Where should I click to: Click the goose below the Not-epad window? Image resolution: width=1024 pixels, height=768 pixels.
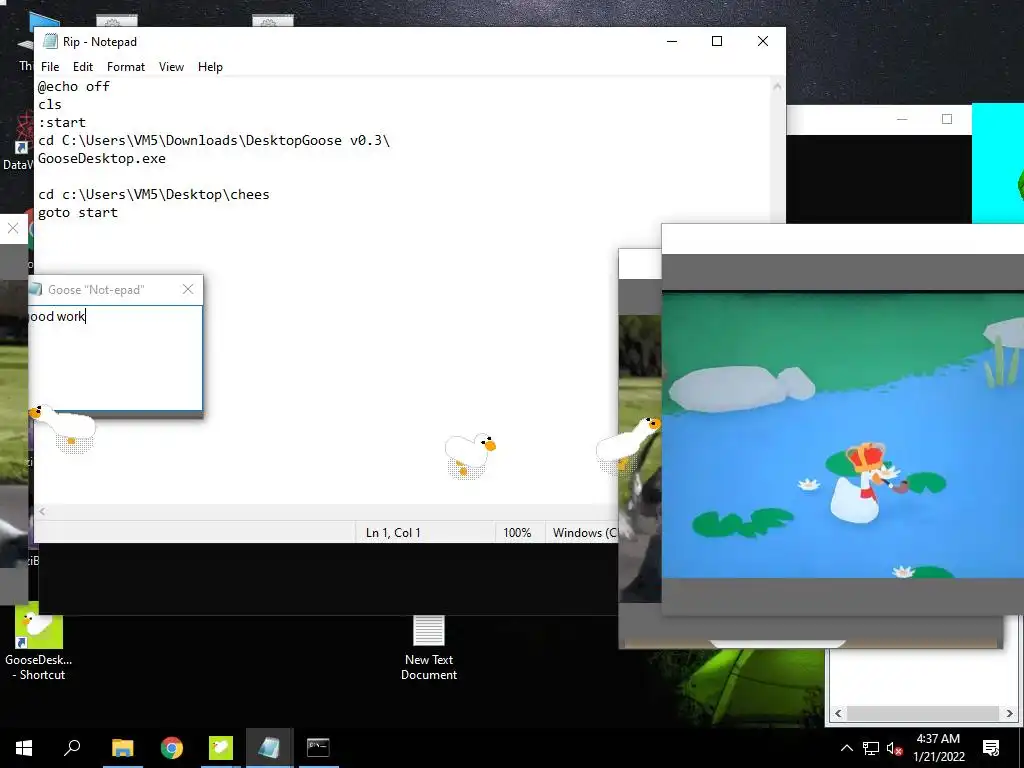[63, 428]
